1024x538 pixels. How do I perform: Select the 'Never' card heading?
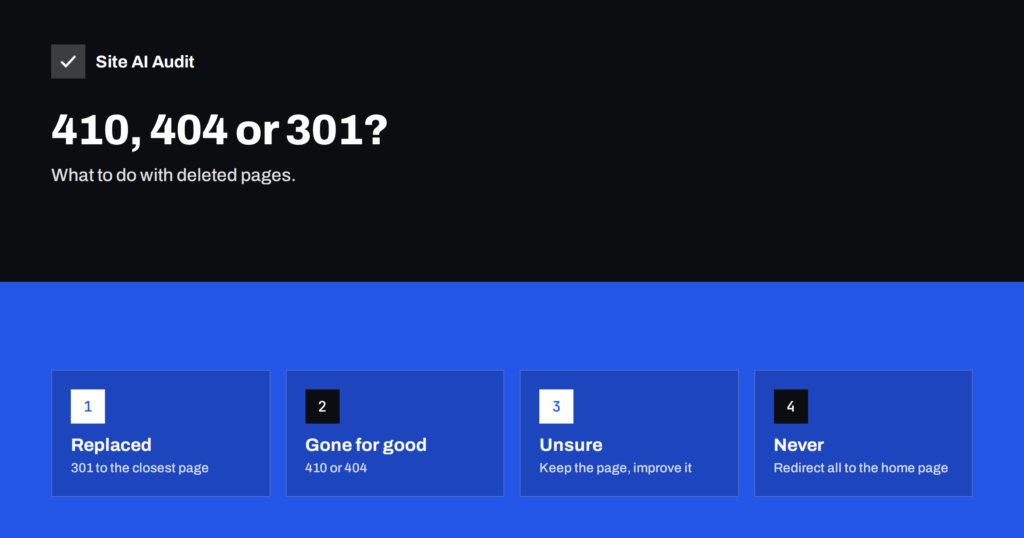tap(799, 445)
